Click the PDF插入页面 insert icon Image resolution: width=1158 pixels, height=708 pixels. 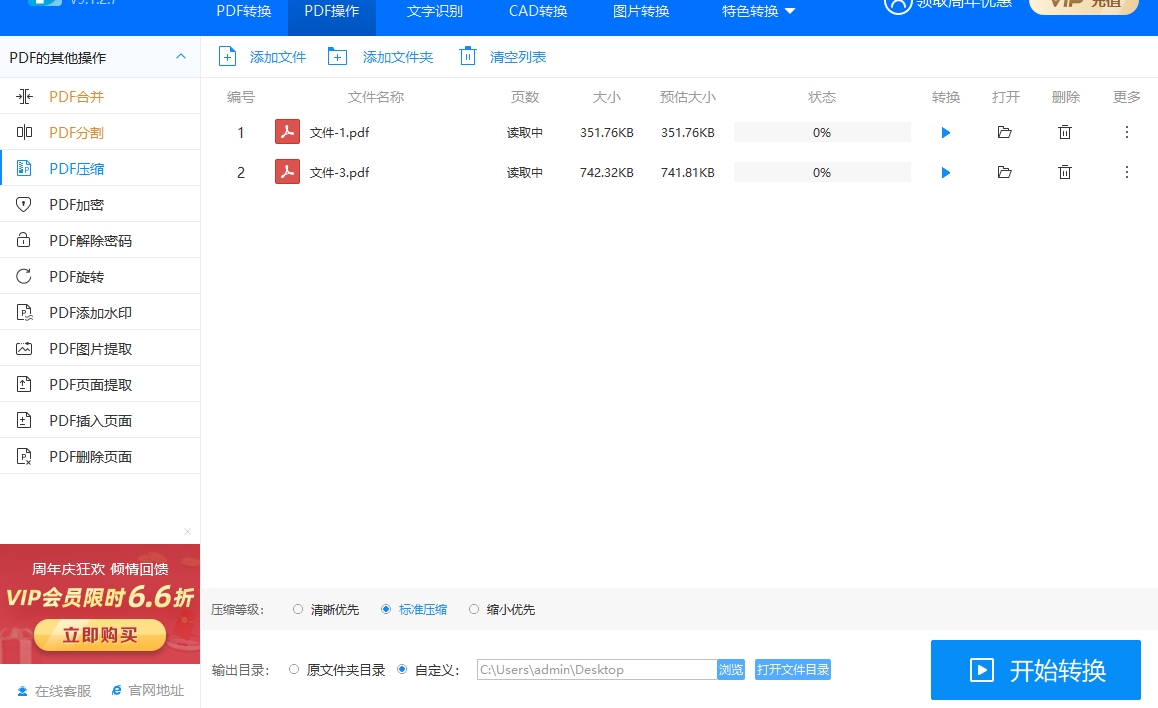pyautogui.click(x=24, y=420)
